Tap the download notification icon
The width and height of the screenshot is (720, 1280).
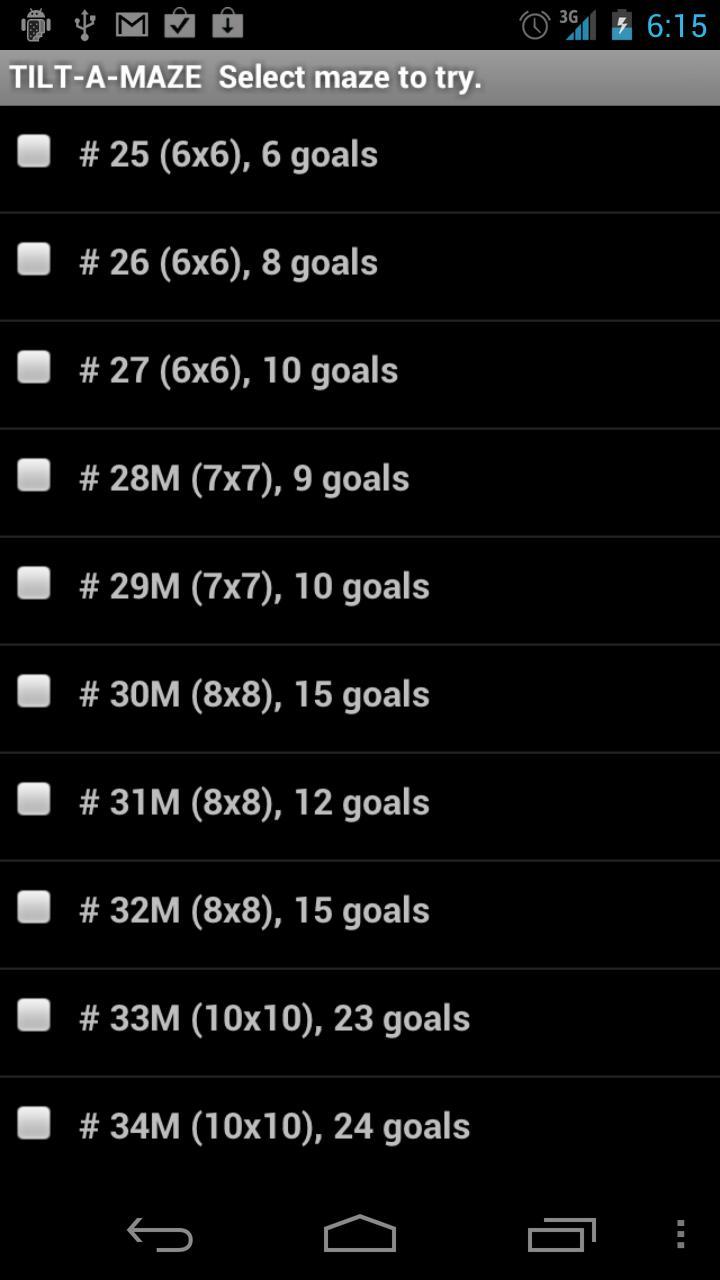tap(228, 23)
